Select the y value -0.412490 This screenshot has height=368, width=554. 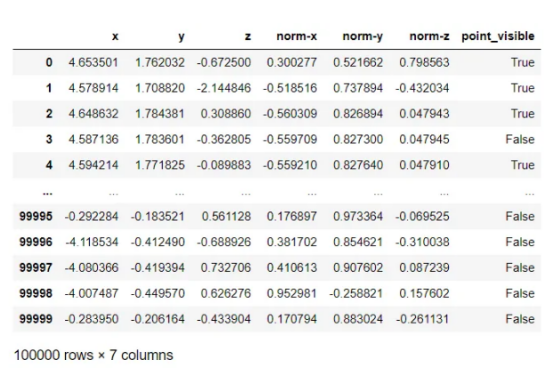point(158,242)
